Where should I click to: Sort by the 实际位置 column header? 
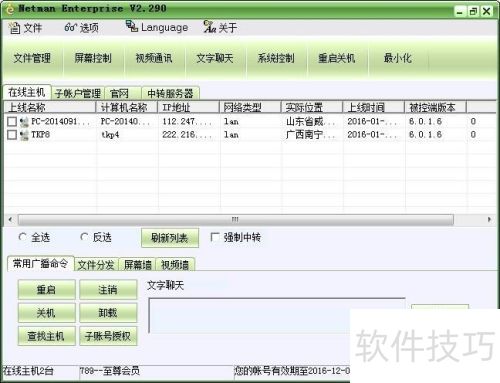[312, 107]
